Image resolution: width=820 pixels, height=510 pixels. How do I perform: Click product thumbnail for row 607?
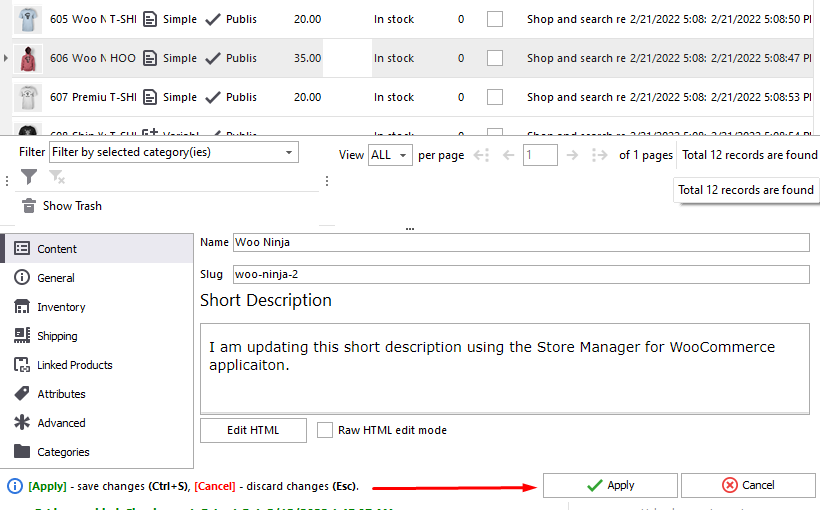pyautogui.click(x=28, y=97)
